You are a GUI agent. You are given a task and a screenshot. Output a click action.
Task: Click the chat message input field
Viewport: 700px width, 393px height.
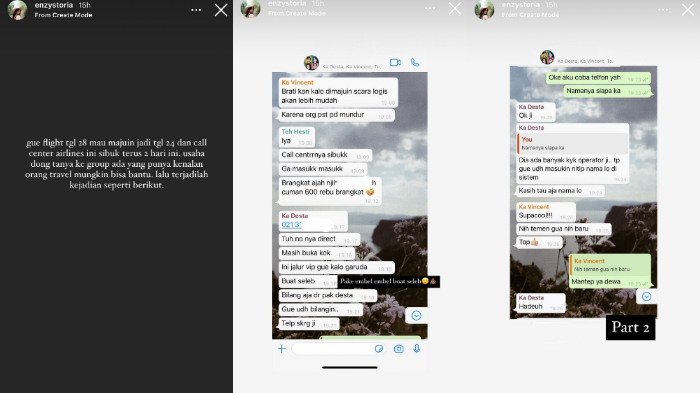339,349
